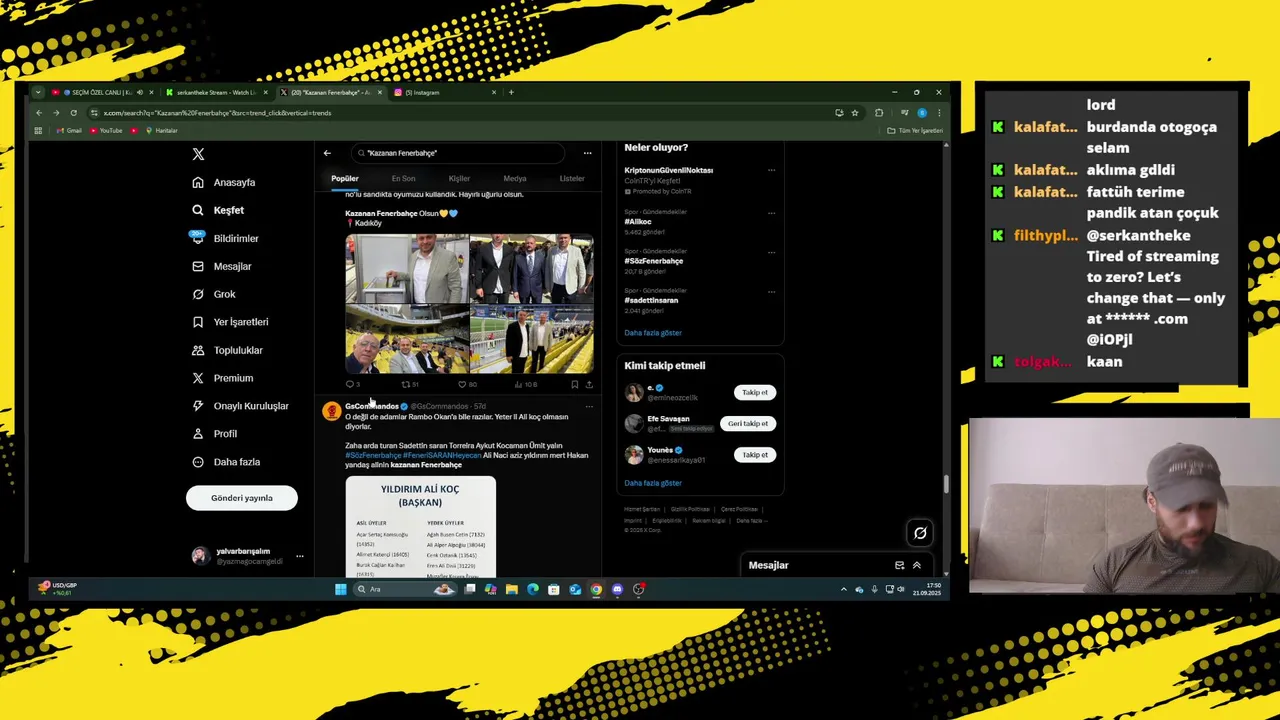Follow the @emineozcelik account
Screen dimensions: 1280x720
coord(755,392)
